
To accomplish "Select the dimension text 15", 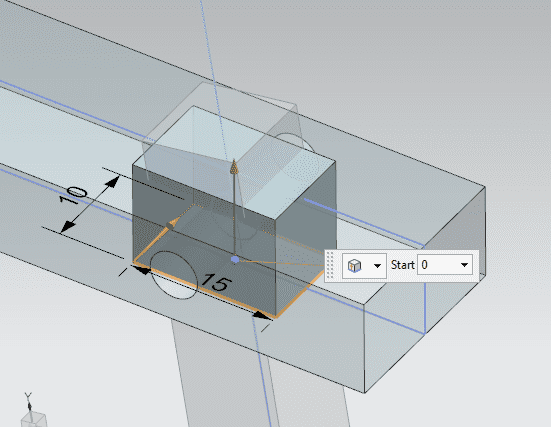I will click(216, 283).
